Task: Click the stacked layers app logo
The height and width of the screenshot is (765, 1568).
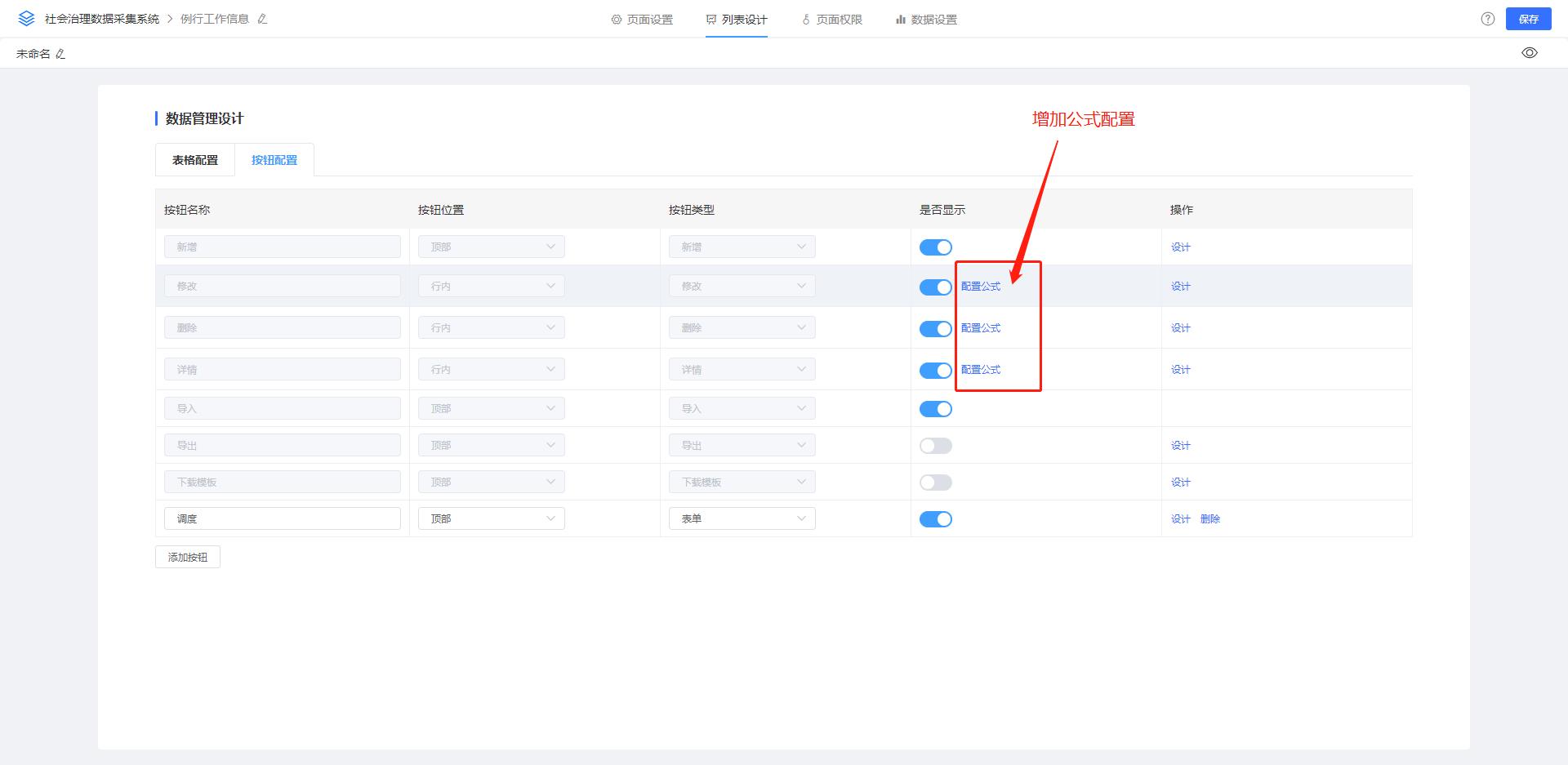Action: tap(26, 19)
